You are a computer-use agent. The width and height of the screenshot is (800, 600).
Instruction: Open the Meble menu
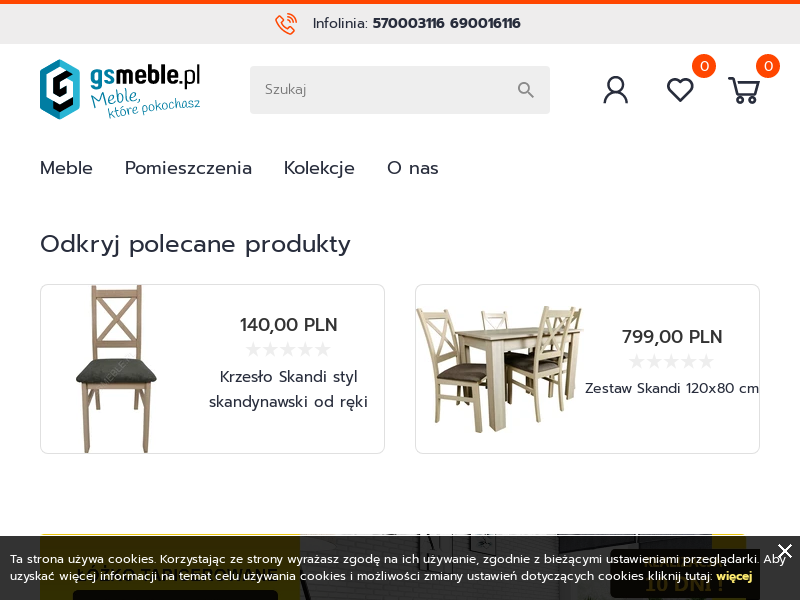(66, 168)
